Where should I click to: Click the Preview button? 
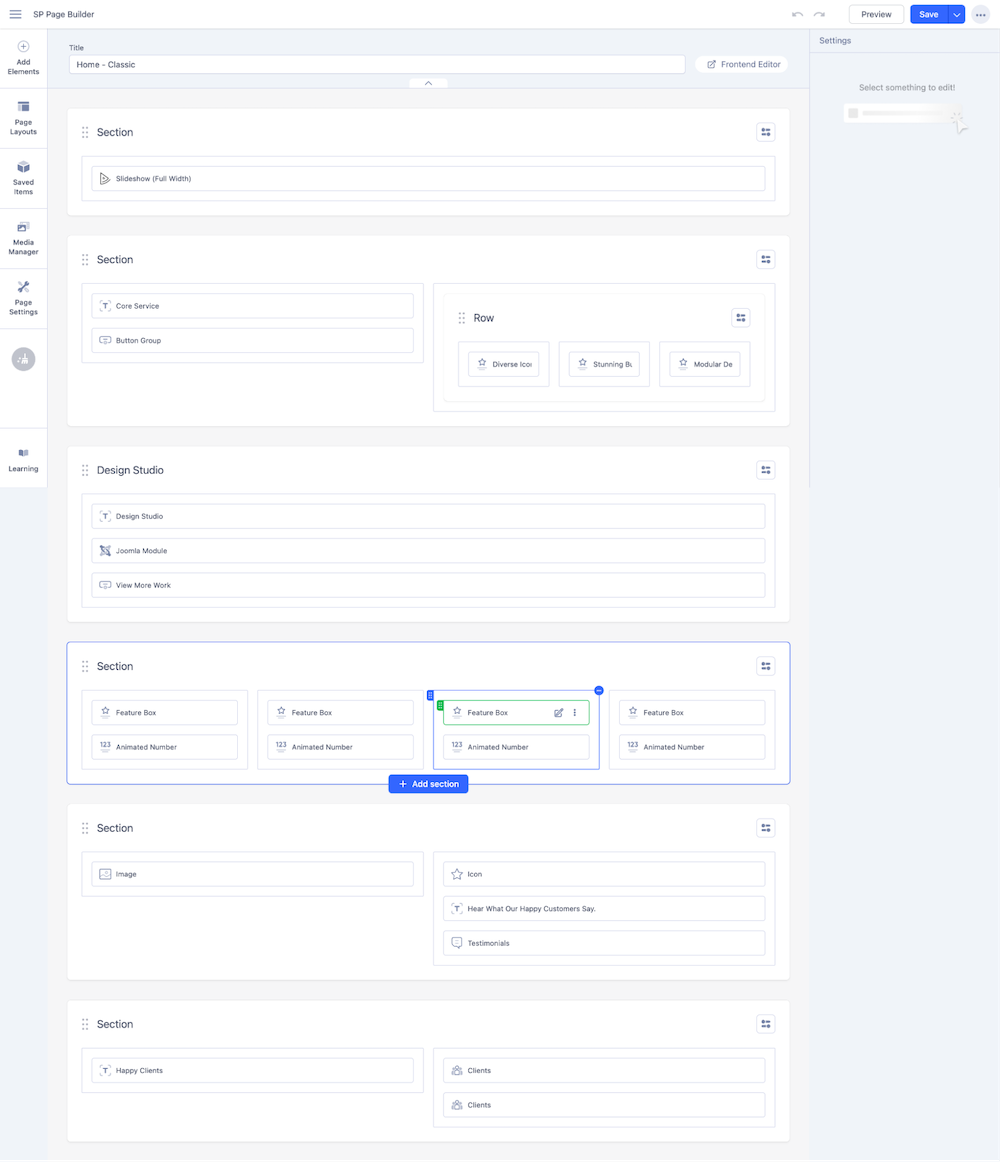pos(876,15)
